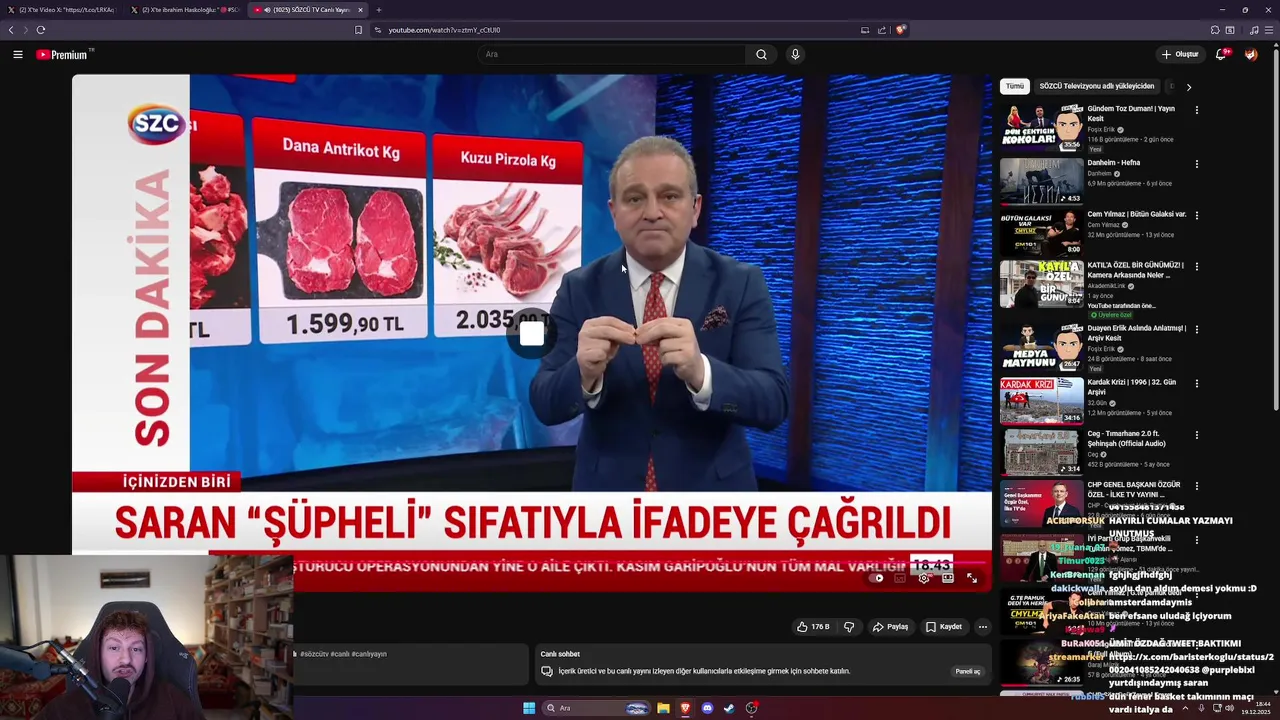Click the stop overlay on video center
1280x720 pixels.
point(532,334)
